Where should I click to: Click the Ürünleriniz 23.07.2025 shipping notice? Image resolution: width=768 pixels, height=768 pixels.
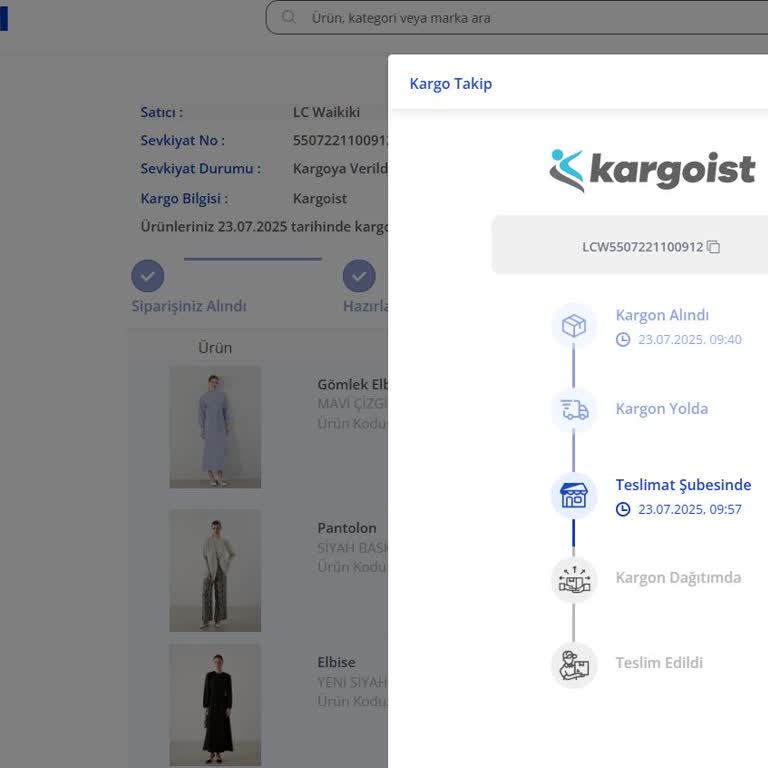(264, 227)
